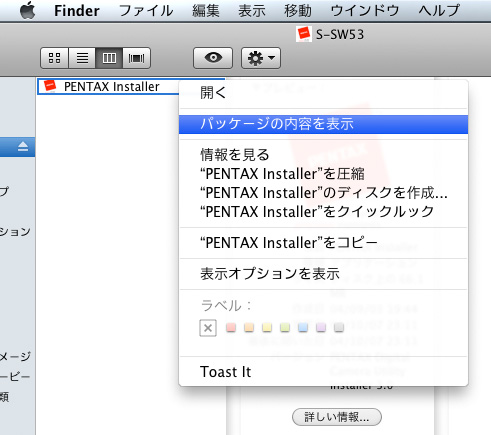The image size is (491, 435).
Task: Apply the purple label color
Action: [321, 327]
